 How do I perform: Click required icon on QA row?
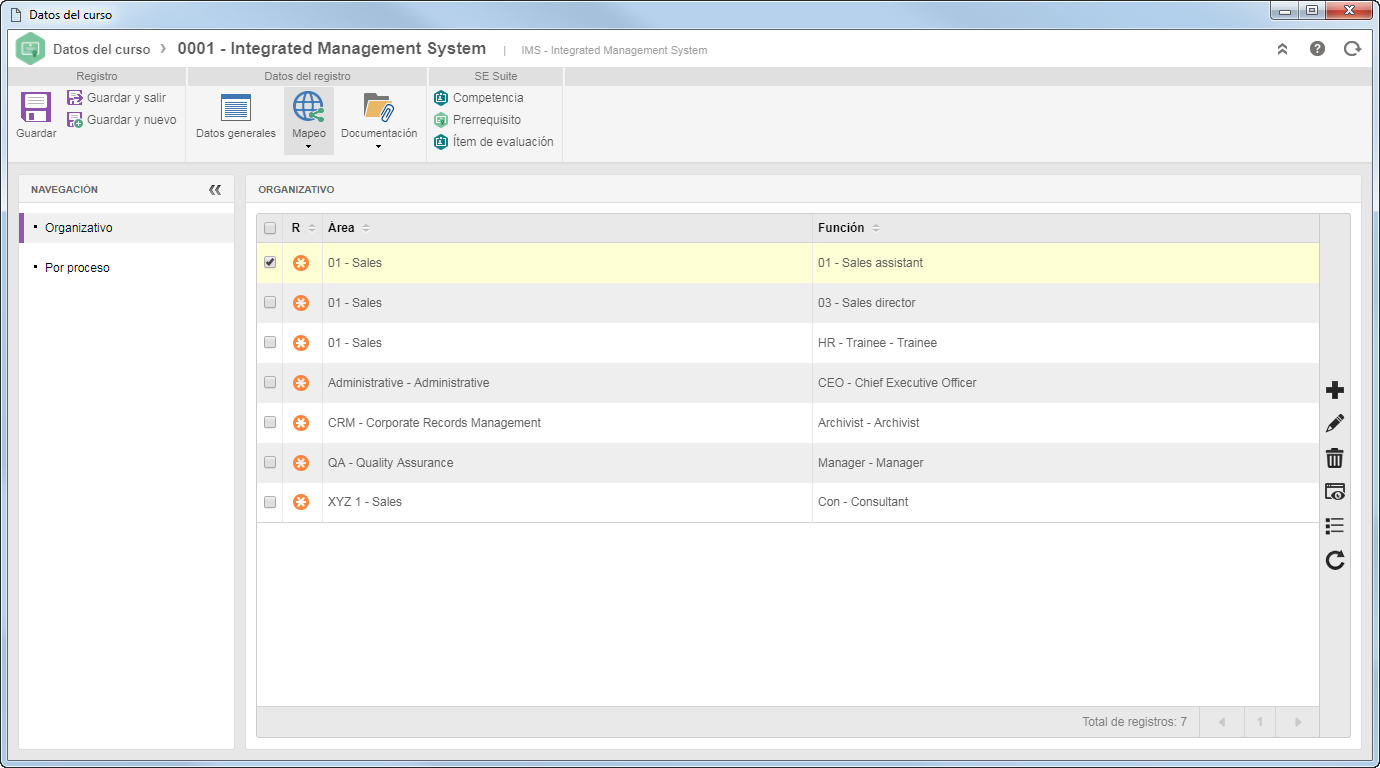tap(301, 463)
